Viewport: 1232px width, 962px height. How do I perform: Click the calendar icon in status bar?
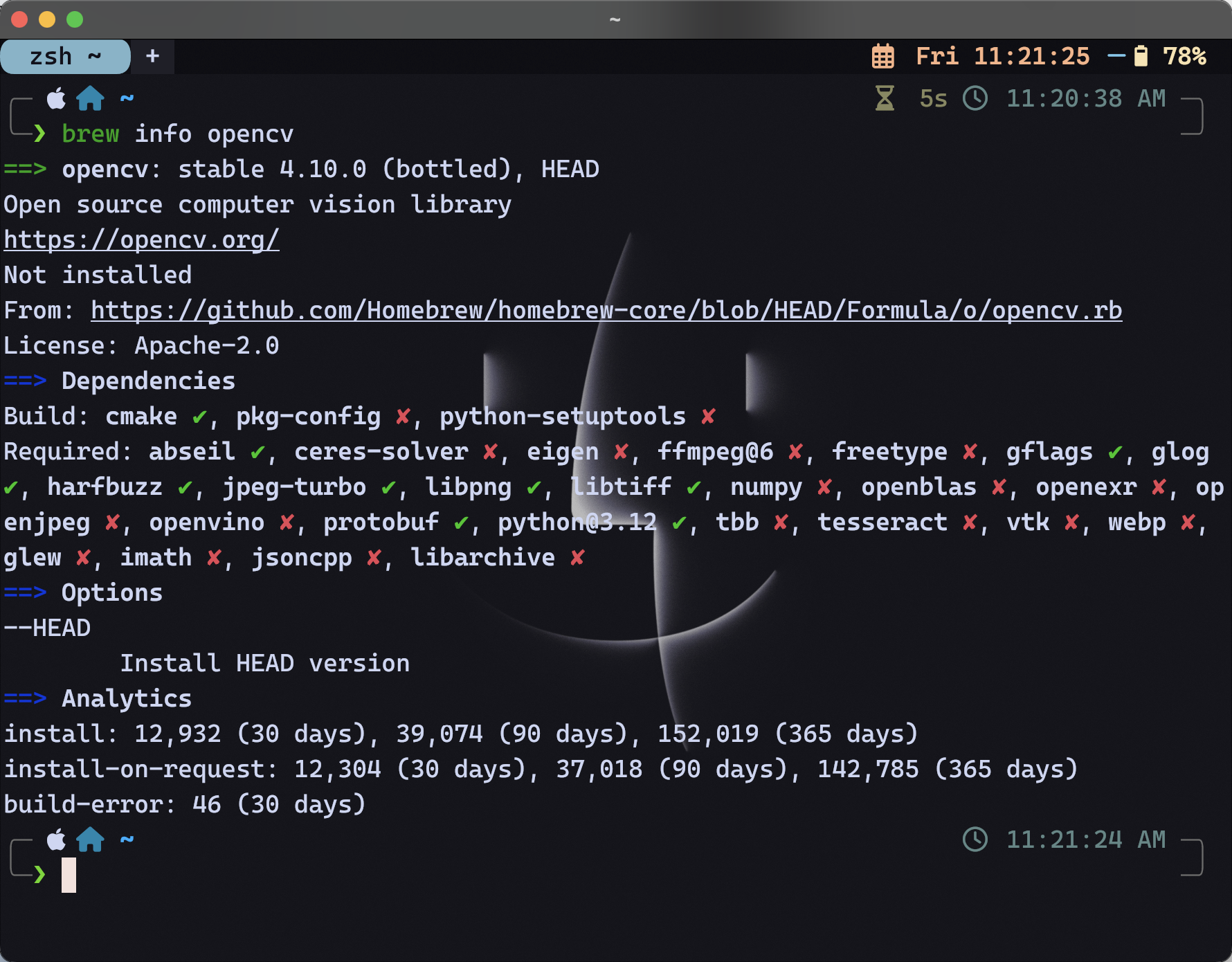tap(882, 57)
